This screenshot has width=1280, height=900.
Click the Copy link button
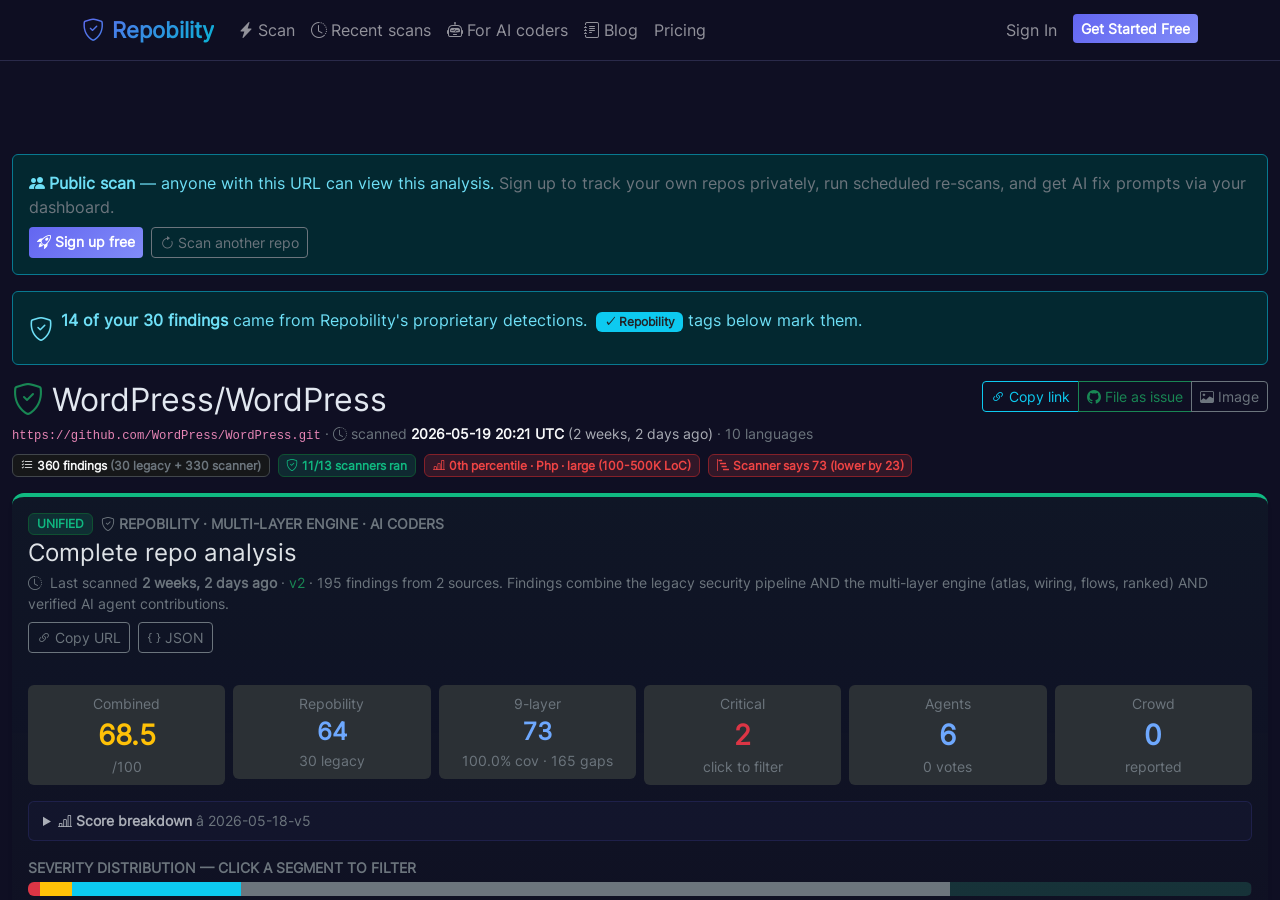pos(1030,396)
